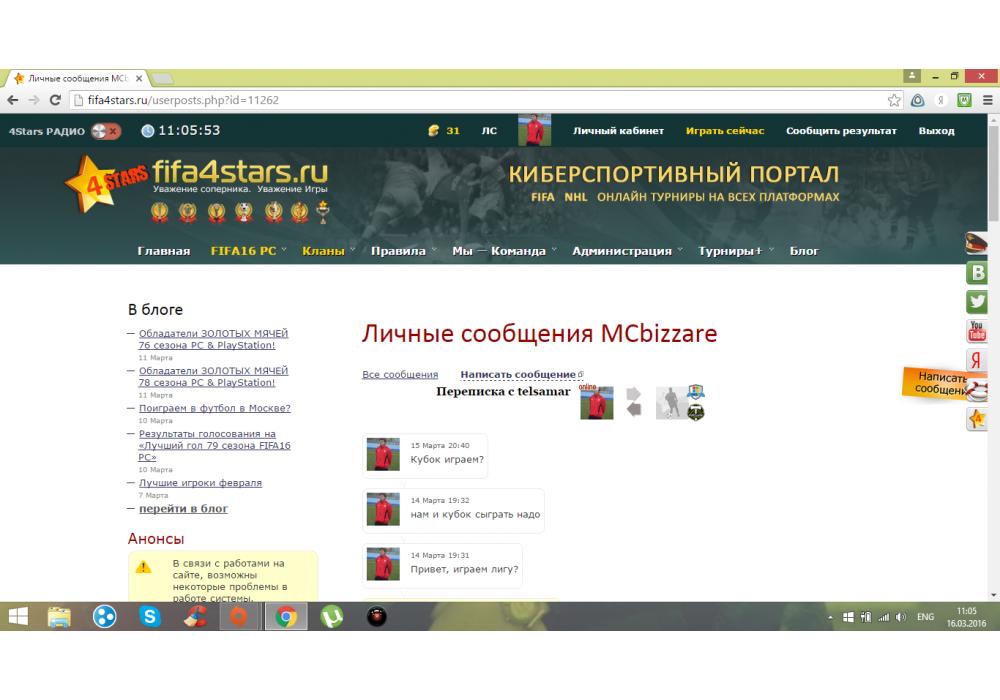Open File Explorer from the taskbar
This screenshot has width=1000, height=700.
[59, 616]
